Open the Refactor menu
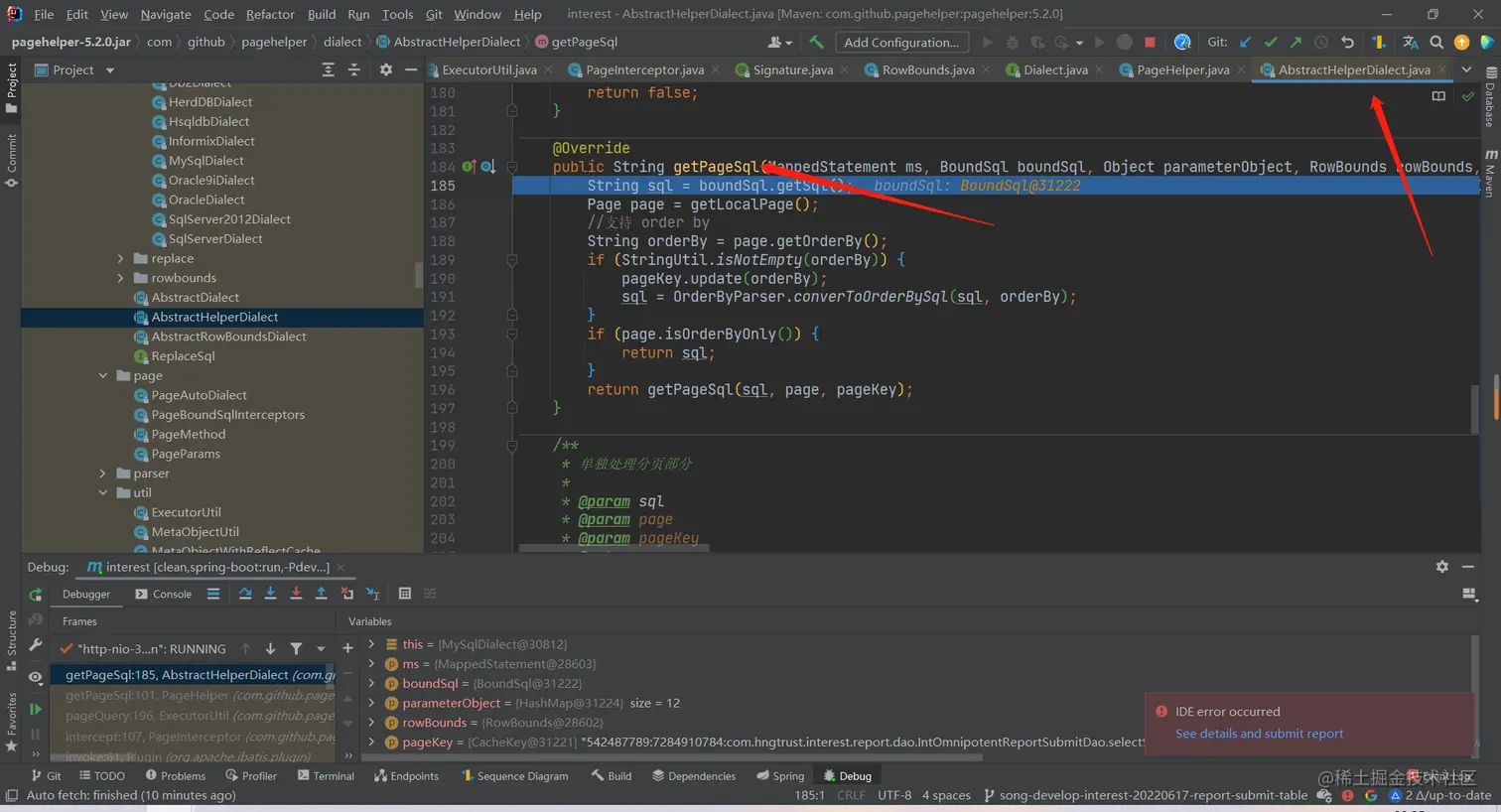This screenshot has height=812, width=1501. (270, 14)
